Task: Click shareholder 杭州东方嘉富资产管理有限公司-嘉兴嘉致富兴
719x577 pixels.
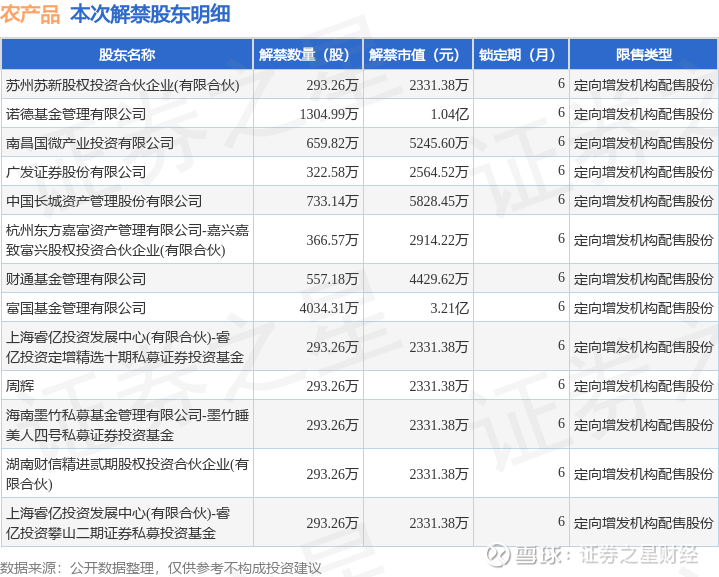Action: tap(127, 240)
